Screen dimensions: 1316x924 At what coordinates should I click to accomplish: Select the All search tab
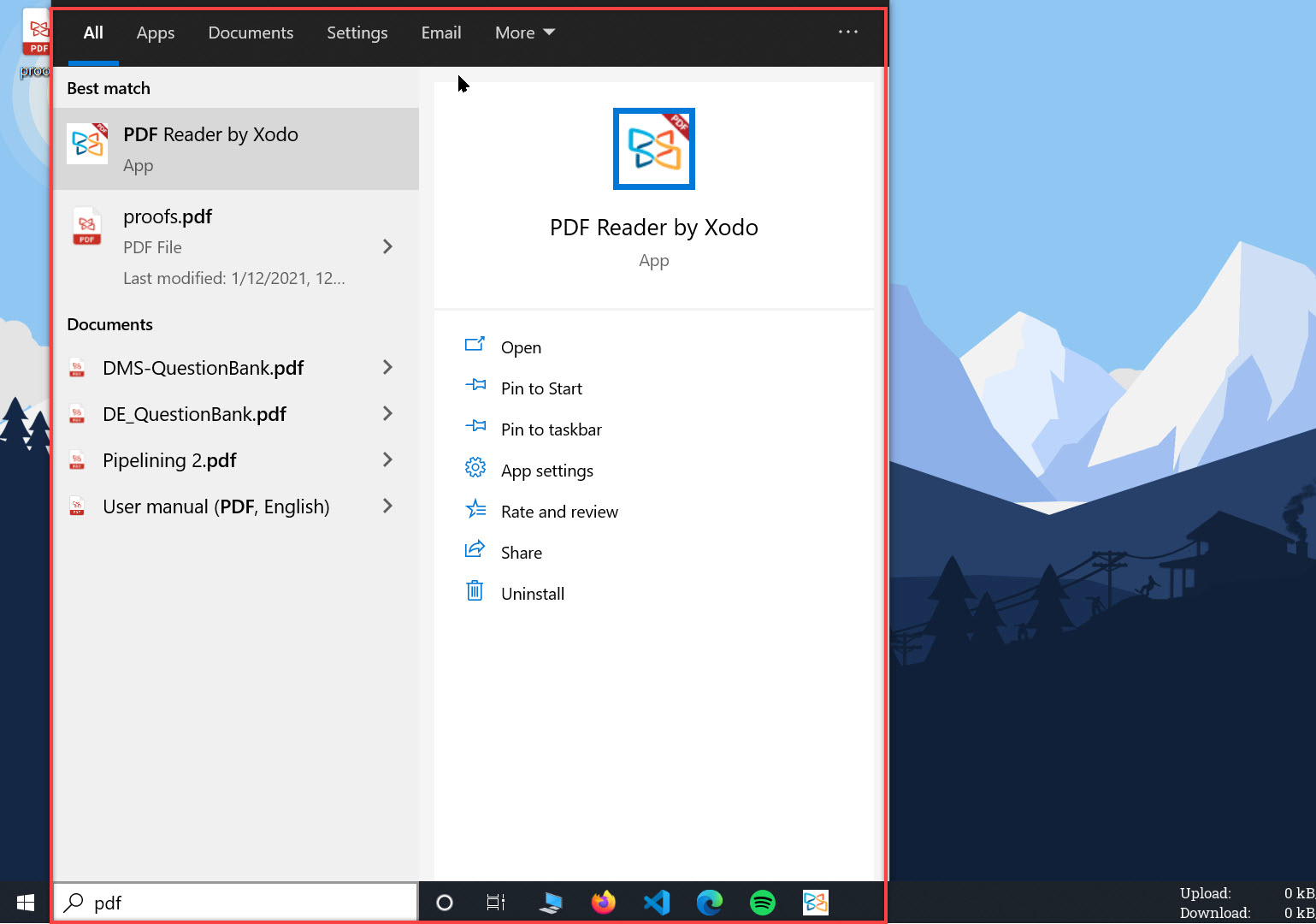(x=93, y=33)
